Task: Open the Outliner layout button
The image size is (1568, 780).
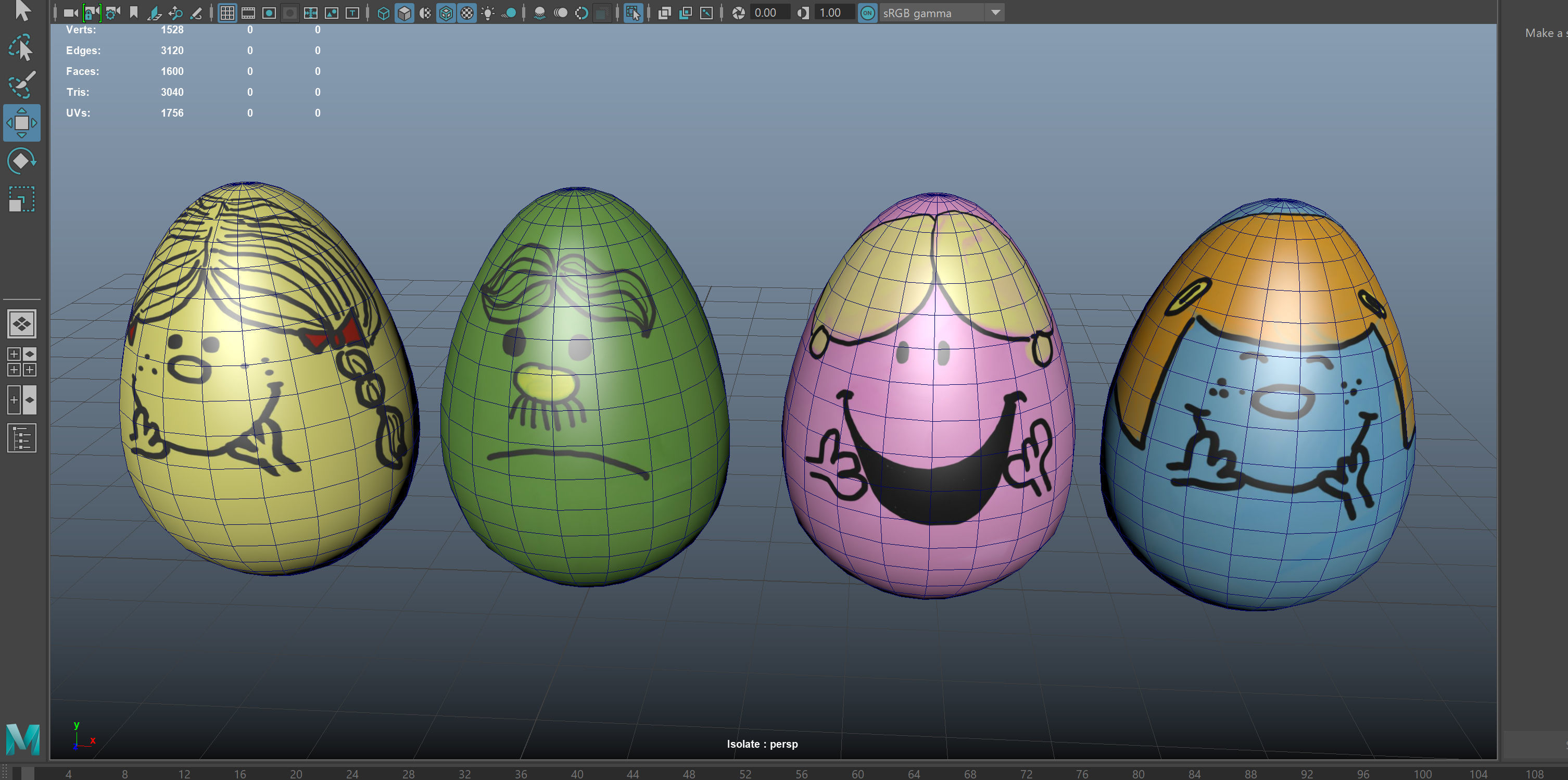Action: point(22,438)
